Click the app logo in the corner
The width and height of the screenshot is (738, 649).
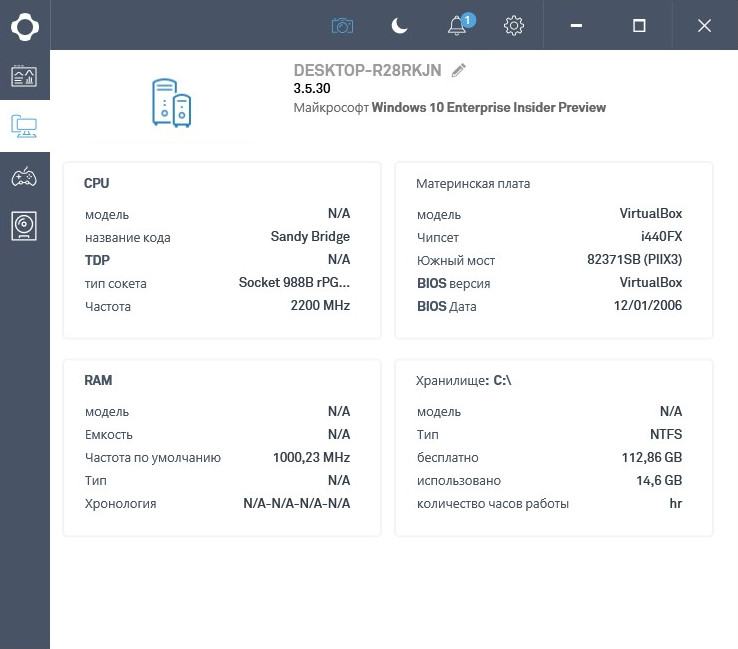pyautogui.click(x=24, y=27)
